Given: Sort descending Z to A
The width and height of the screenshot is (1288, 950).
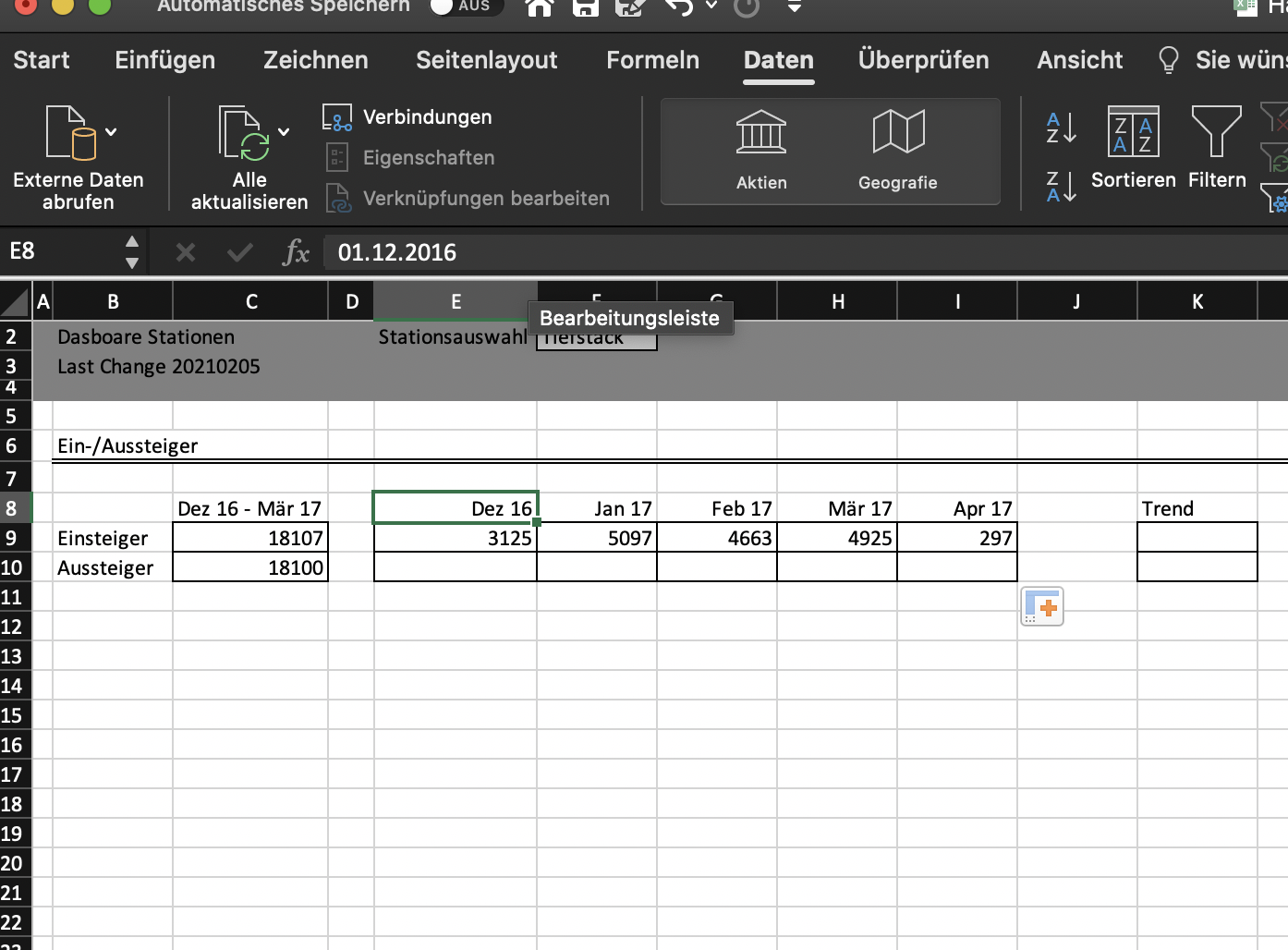Looking at the screenshot, I should click(x=1061, y=186).
